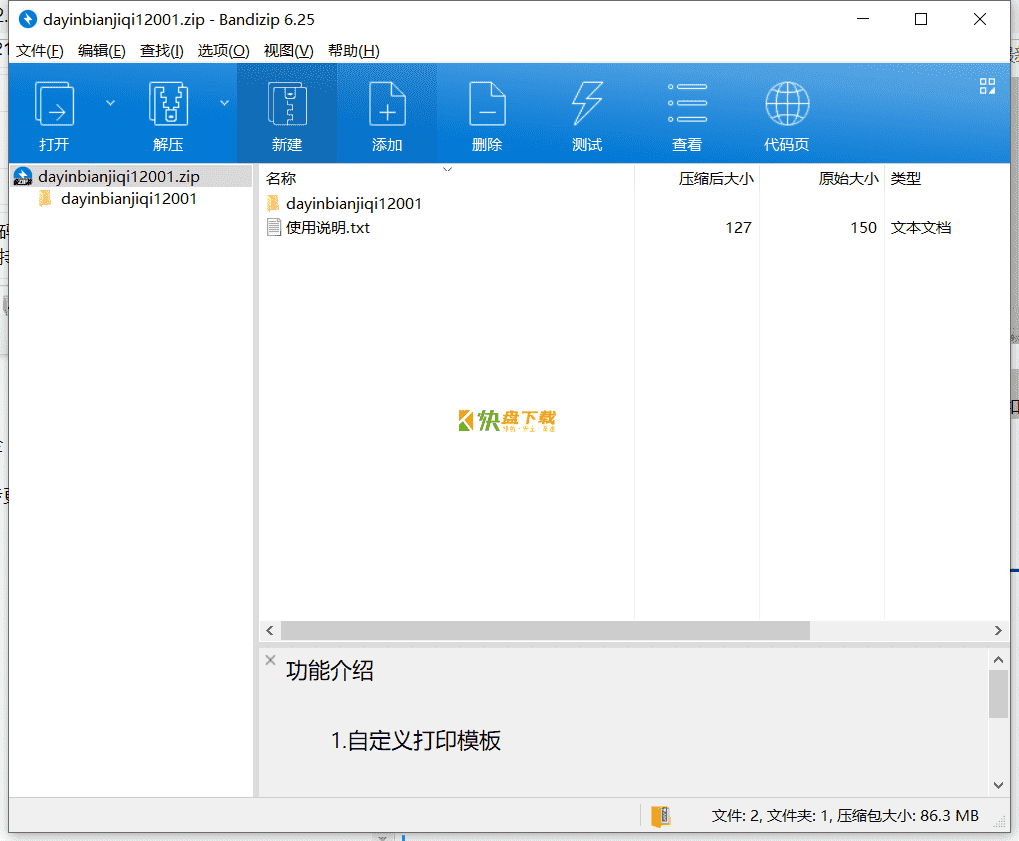The image size is (1019, 841).
Task: Maximize the Bandizip window
Action: pyautogui.click(x=921, y=19)
